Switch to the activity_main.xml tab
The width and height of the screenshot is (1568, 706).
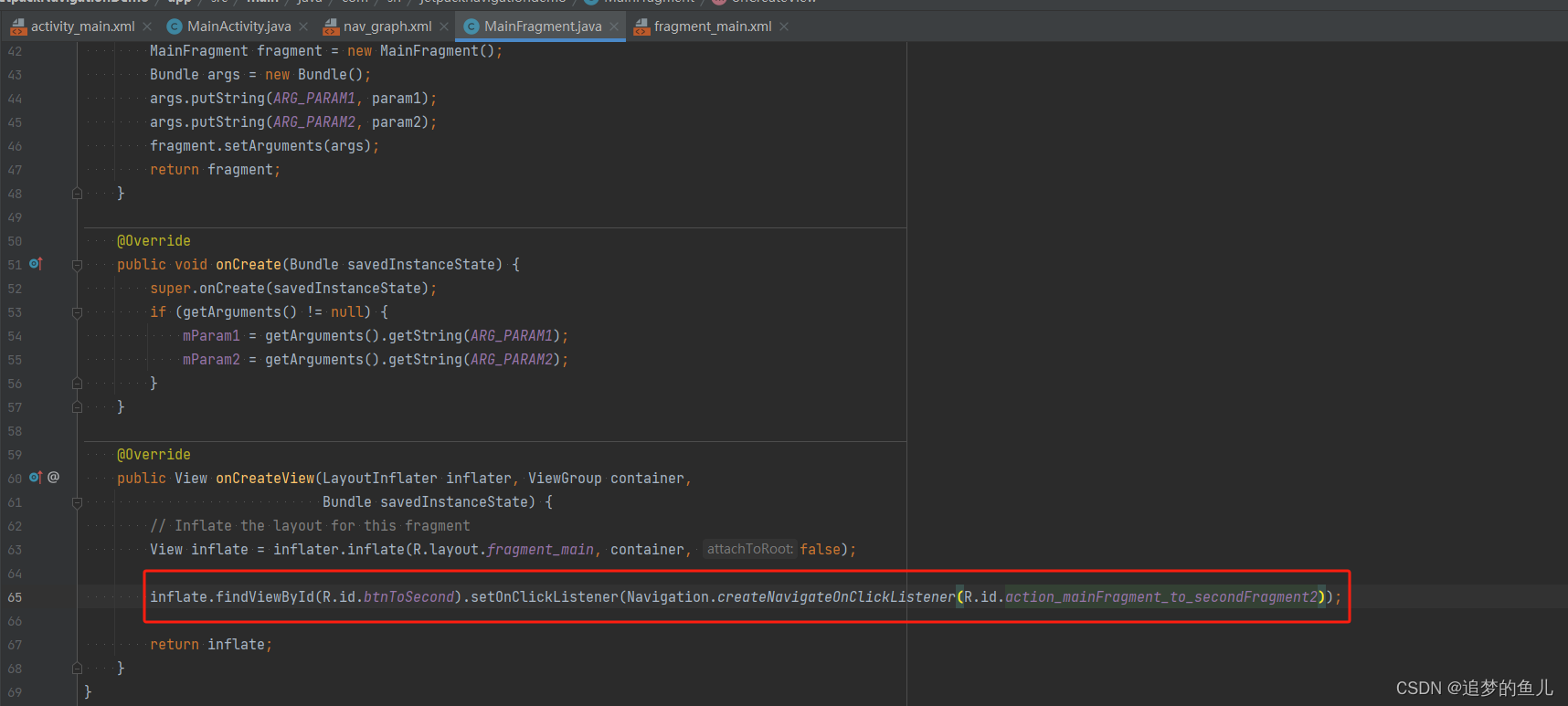(x=82, y=26)
